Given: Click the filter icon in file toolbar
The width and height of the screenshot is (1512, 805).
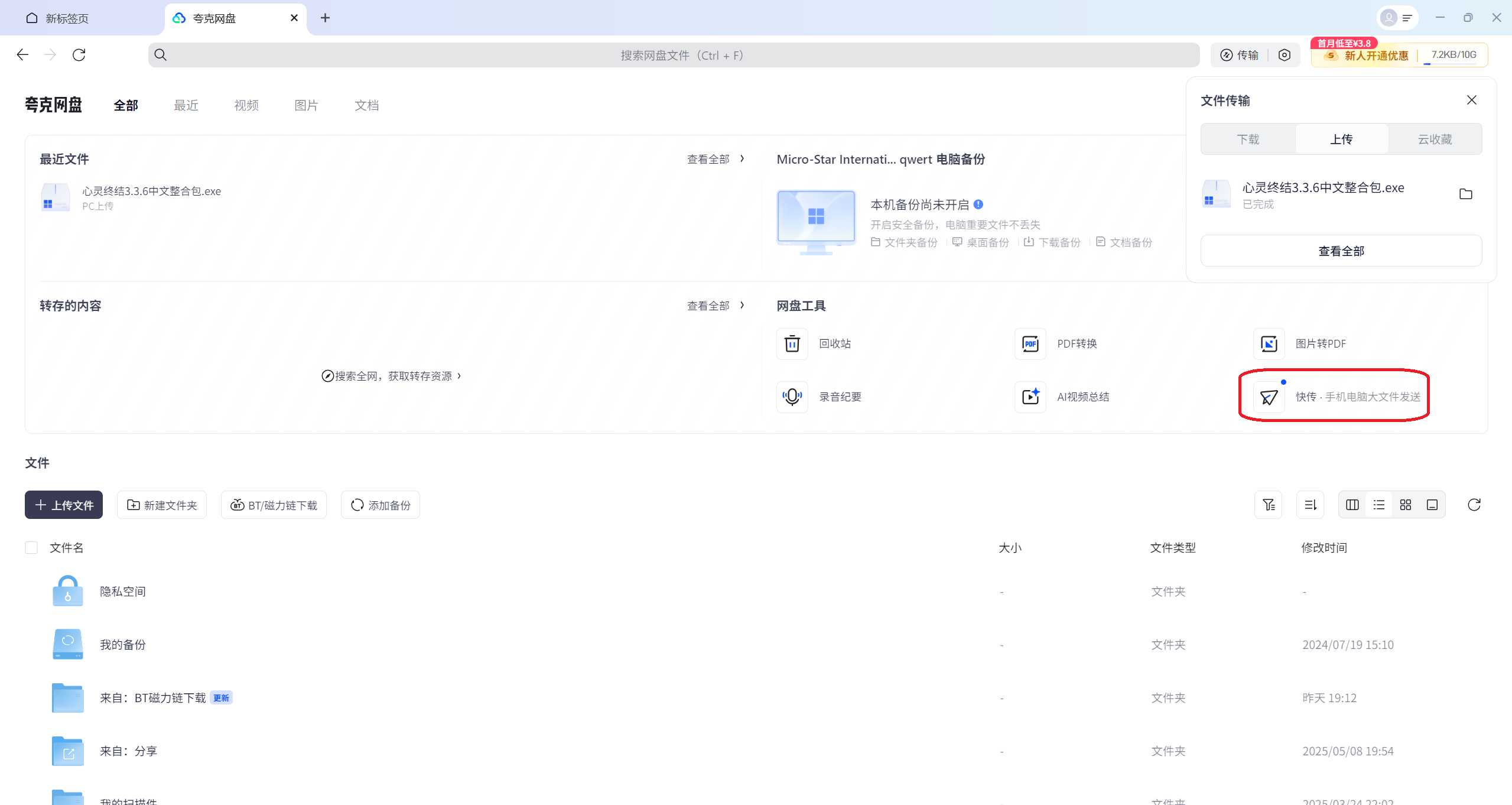Looking at the screenshot, I should tap(1268, 505).
